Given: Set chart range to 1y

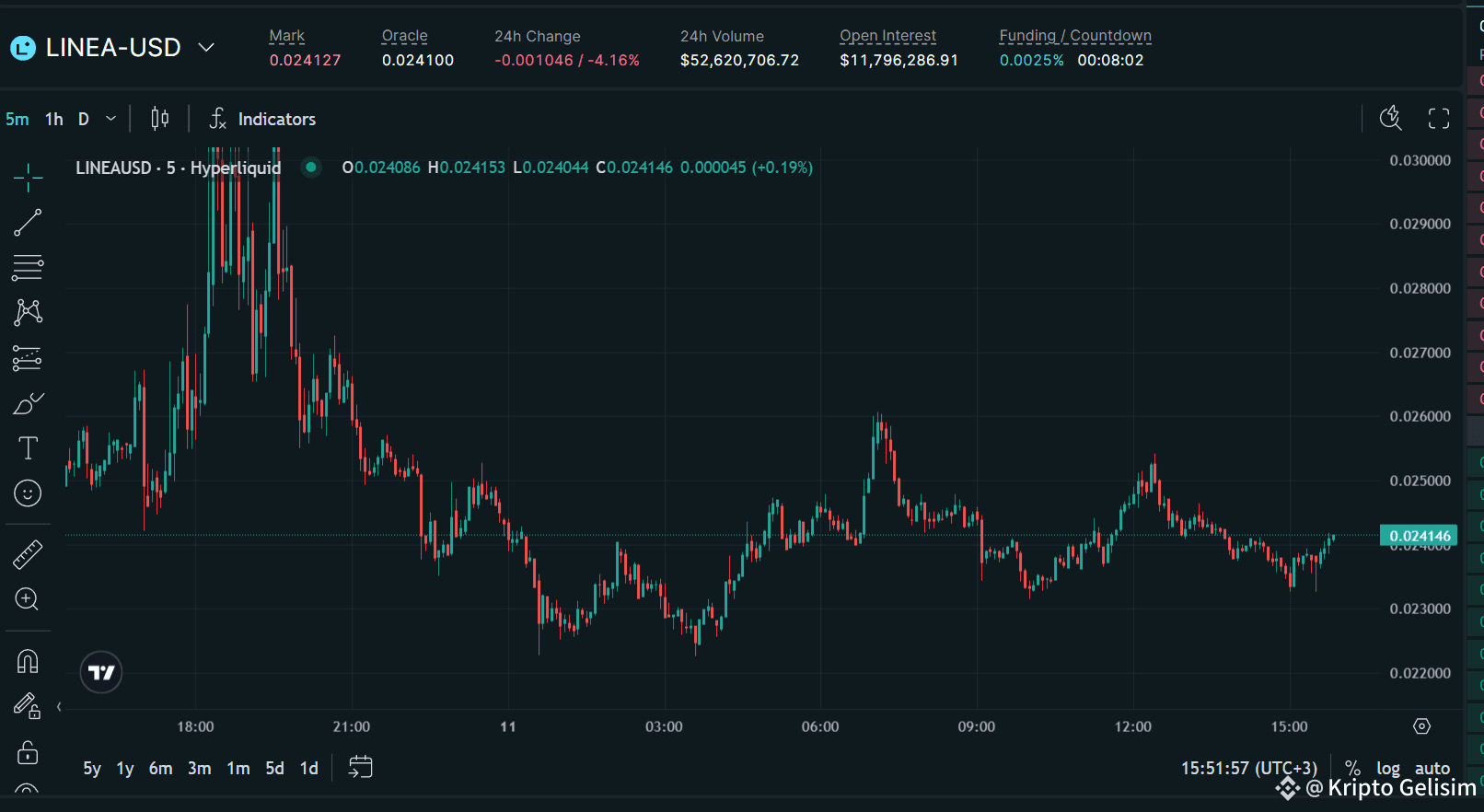Looking at the screenshot, I should point(125,768).
